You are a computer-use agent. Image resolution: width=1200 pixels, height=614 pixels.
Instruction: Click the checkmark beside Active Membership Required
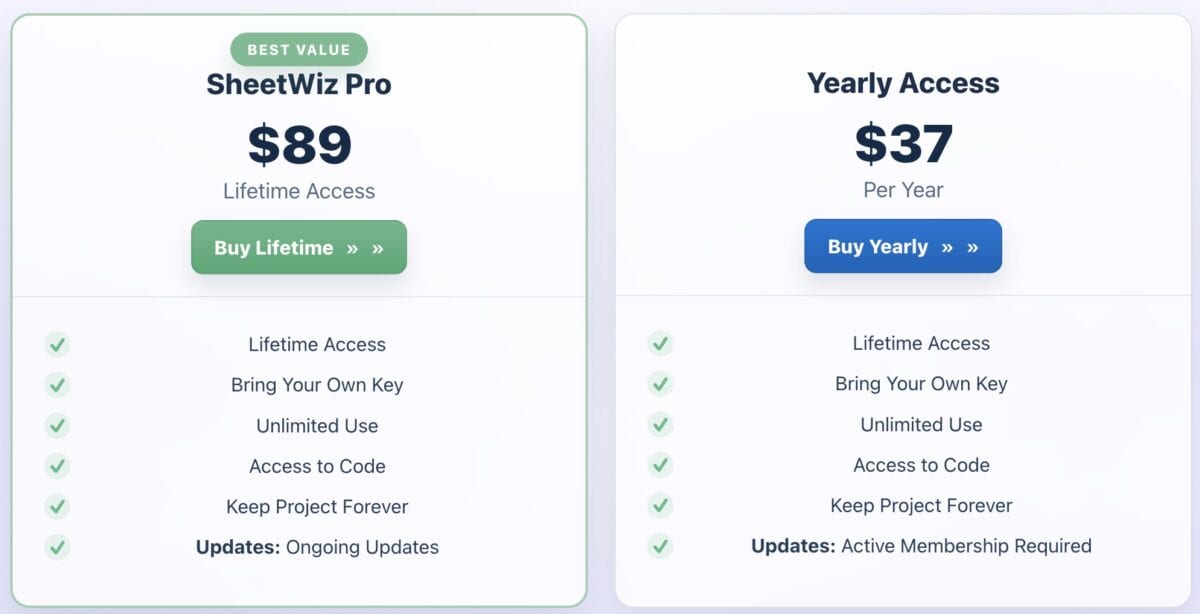coord(660,546)
